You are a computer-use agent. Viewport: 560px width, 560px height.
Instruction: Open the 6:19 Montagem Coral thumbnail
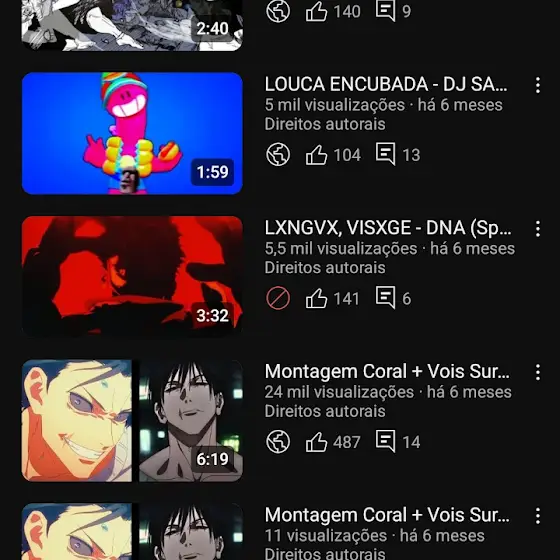click(x=132, y=420)
